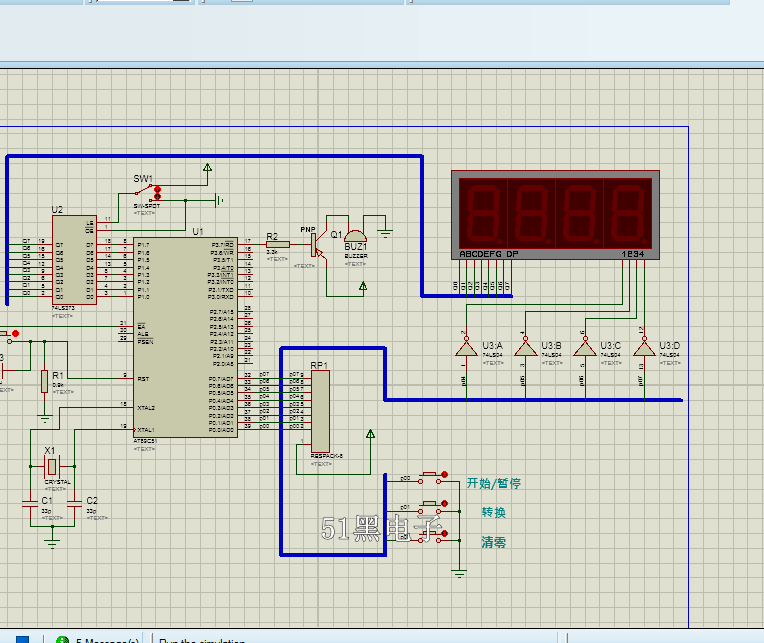Click the U3:A reference label
Viewport: 764px width, 643px height.
pos(492,345)
